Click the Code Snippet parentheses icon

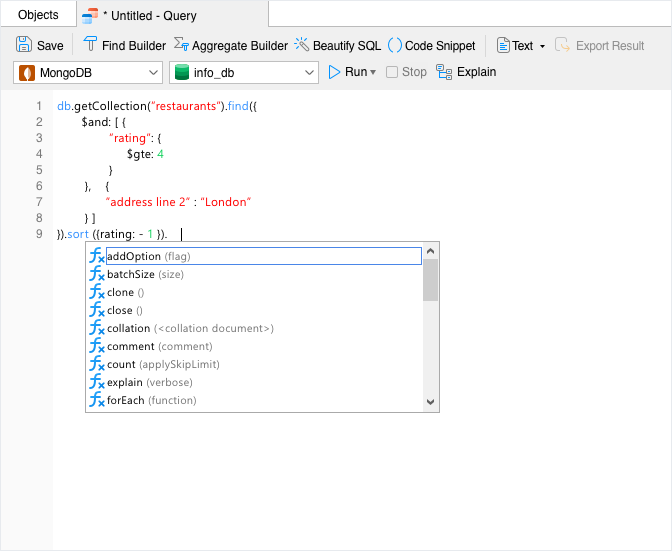[x=395, y=45]
